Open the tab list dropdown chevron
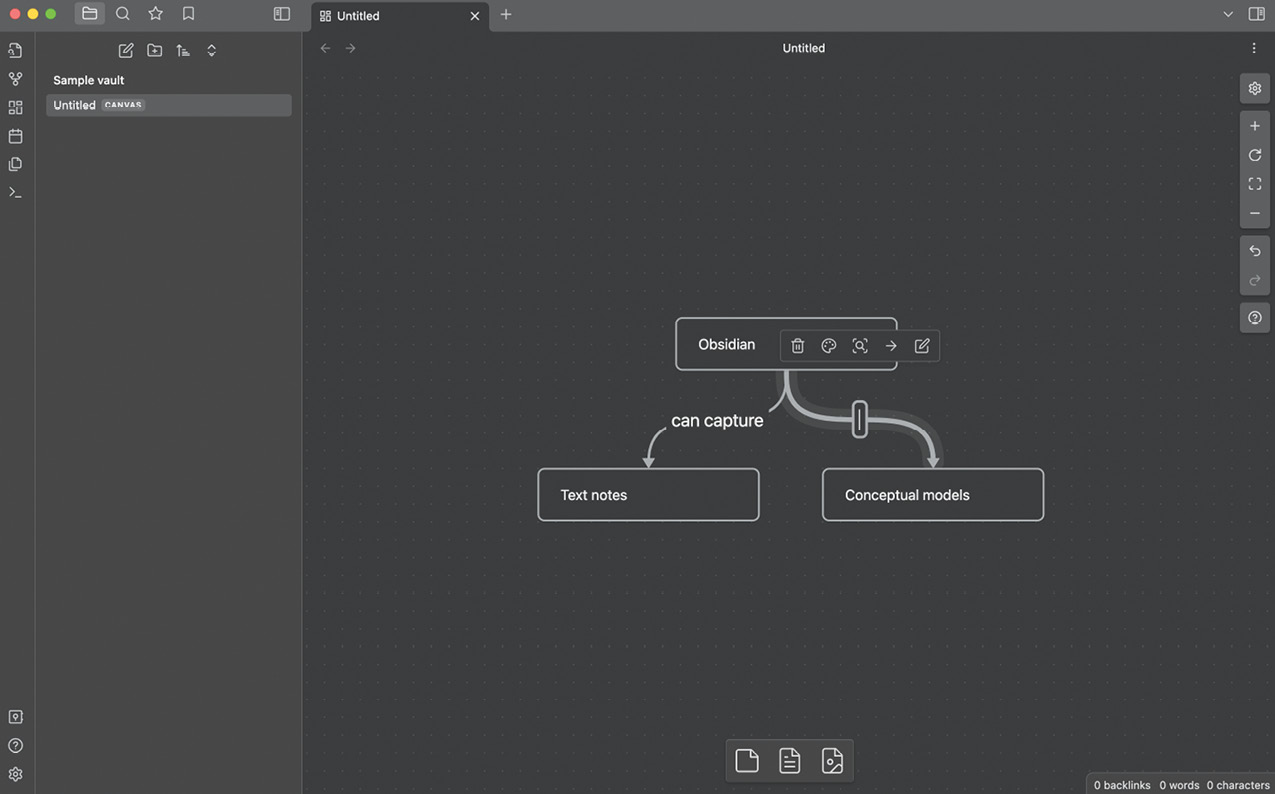The width and height of the screenshot is (1275, 794). (1228, 15)
